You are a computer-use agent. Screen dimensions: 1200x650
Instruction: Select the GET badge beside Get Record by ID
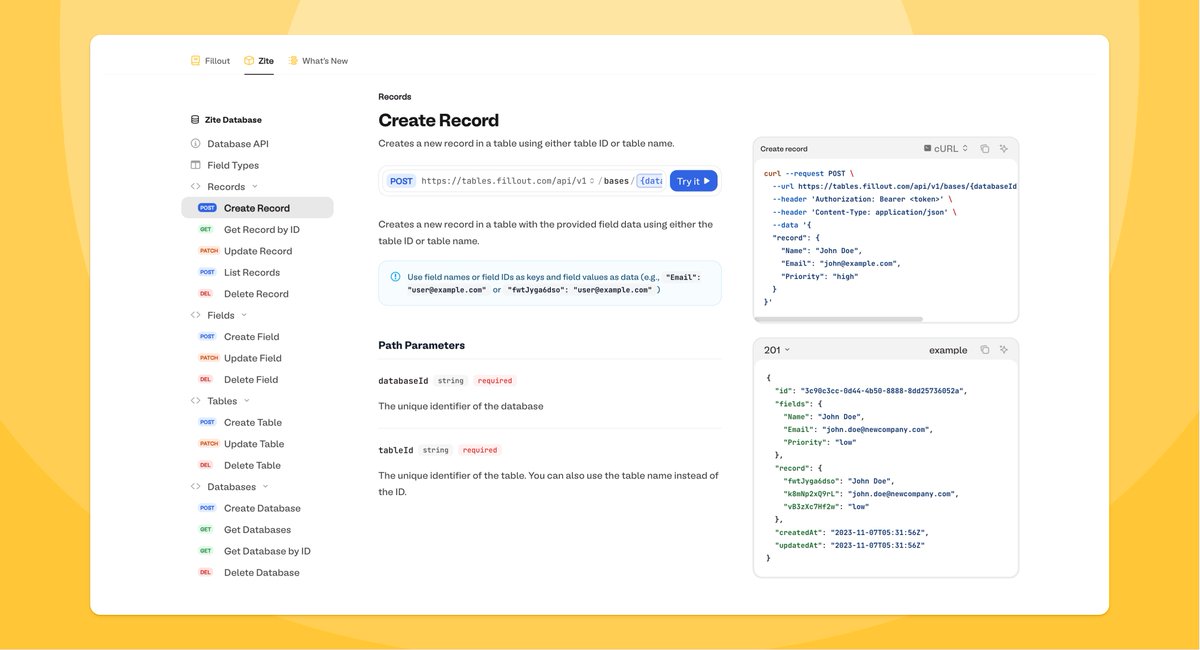[204, 229]
